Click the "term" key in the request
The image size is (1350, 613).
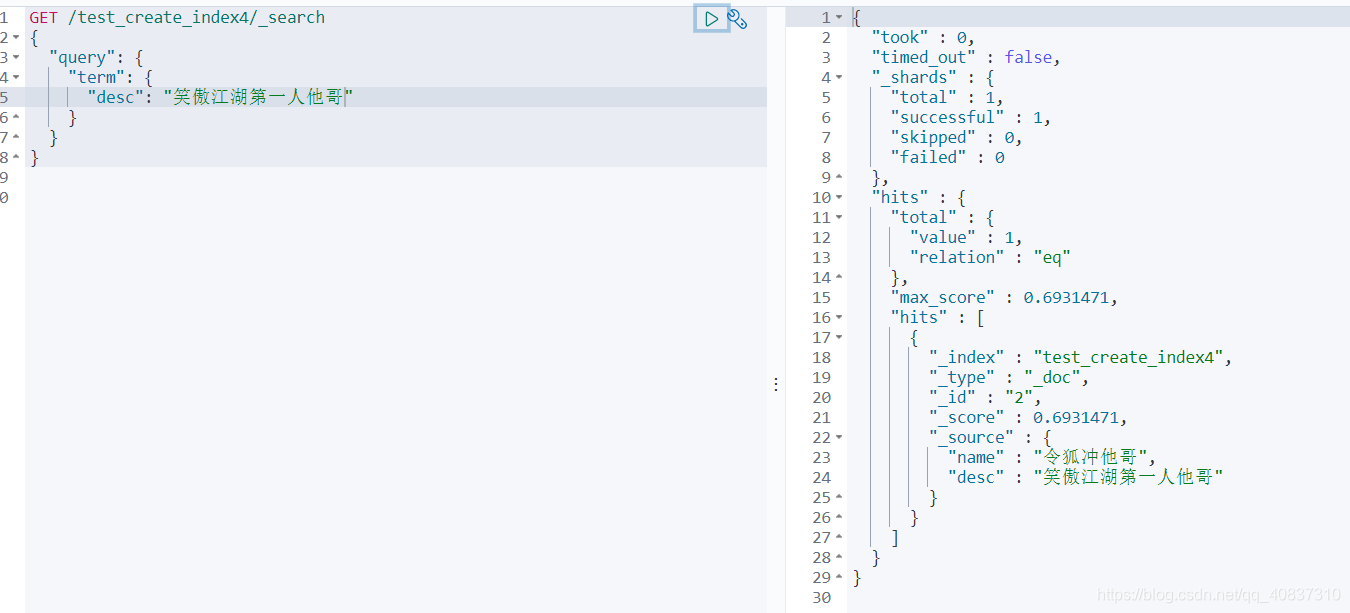[97, 77]
